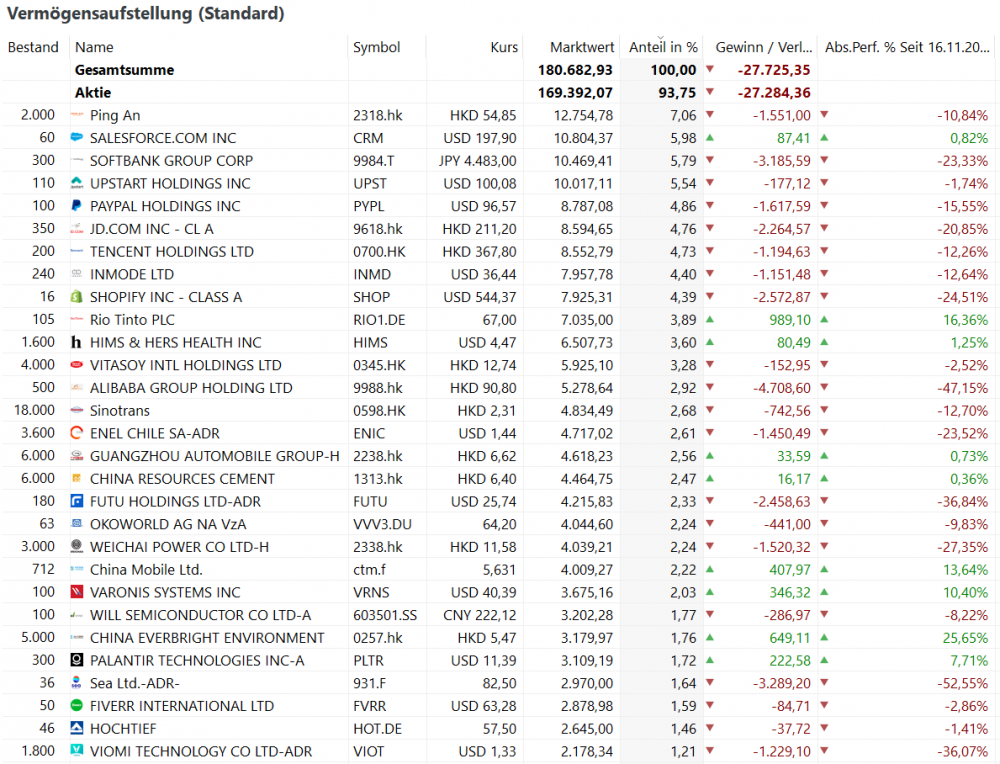Sort by the Anteil in % column header

click(663, 47)
